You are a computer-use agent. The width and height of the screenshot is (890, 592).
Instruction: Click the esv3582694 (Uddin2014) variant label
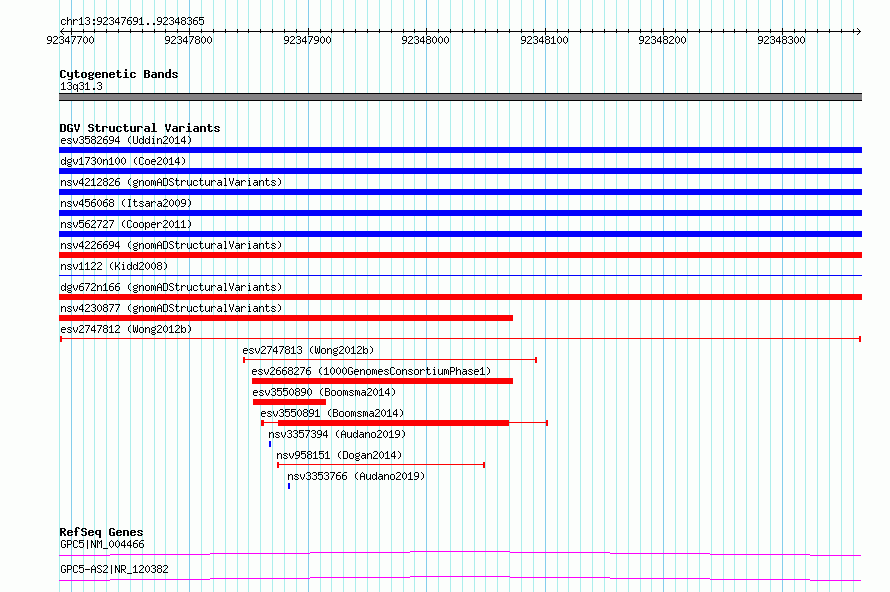[x=126, y=140]
